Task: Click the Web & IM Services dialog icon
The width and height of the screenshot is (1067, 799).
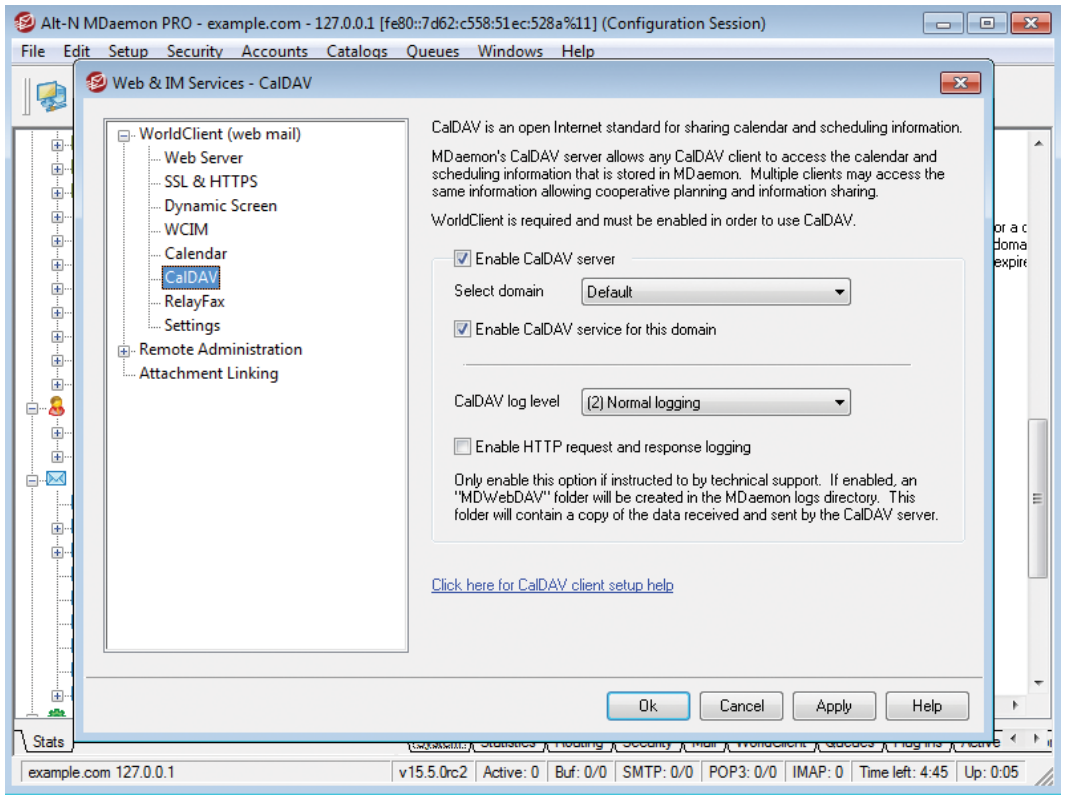Action: click(x=97, y=82)
